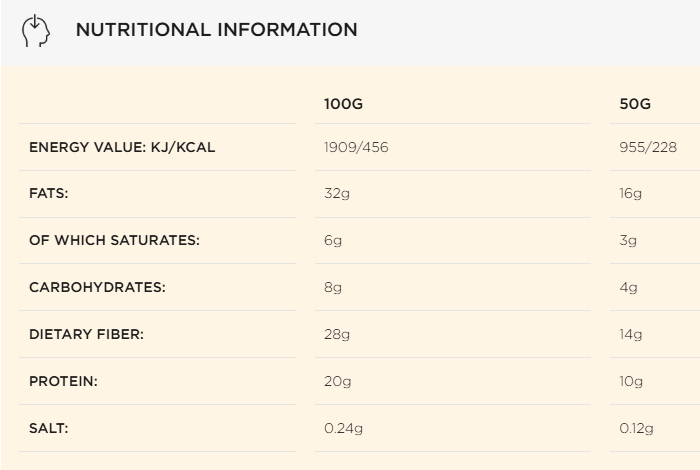700x470 pixels.
Task: Click the 0.24g salt value
Action: point(343,429)
